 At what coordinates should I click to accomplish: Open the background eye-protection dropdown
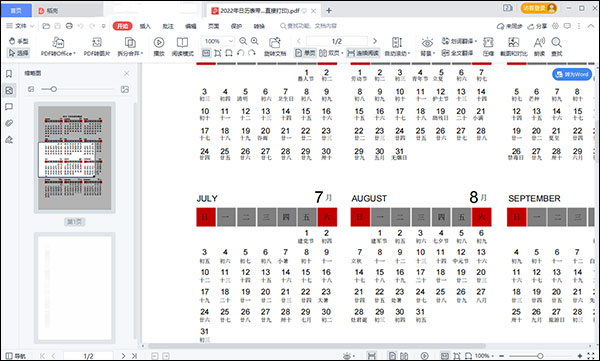(427, 46)
